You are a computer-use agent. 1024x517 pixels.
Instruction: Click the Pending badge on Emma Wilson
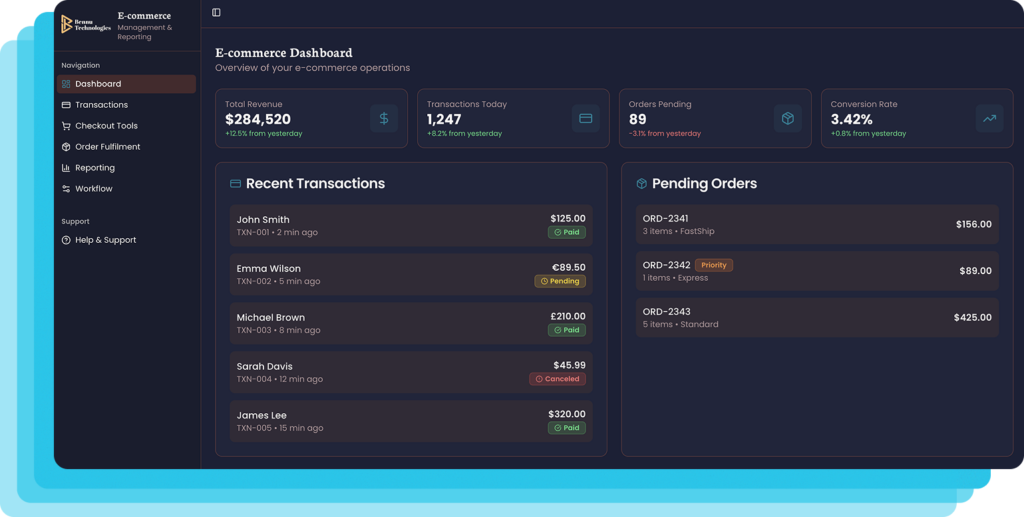560,281
